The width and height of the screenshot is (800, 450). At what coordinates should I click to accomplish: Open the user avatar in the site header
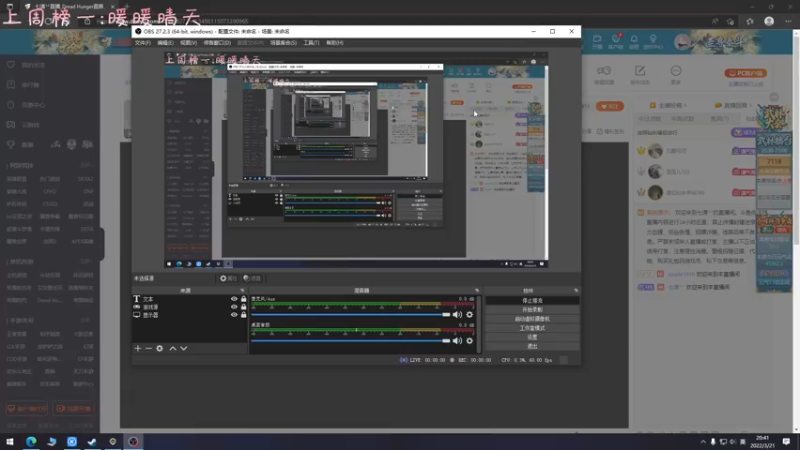(683, 42)
